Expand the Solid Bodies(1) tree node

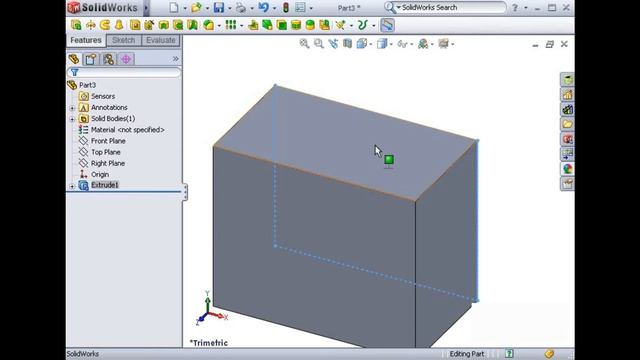click(x=72, y=119)
